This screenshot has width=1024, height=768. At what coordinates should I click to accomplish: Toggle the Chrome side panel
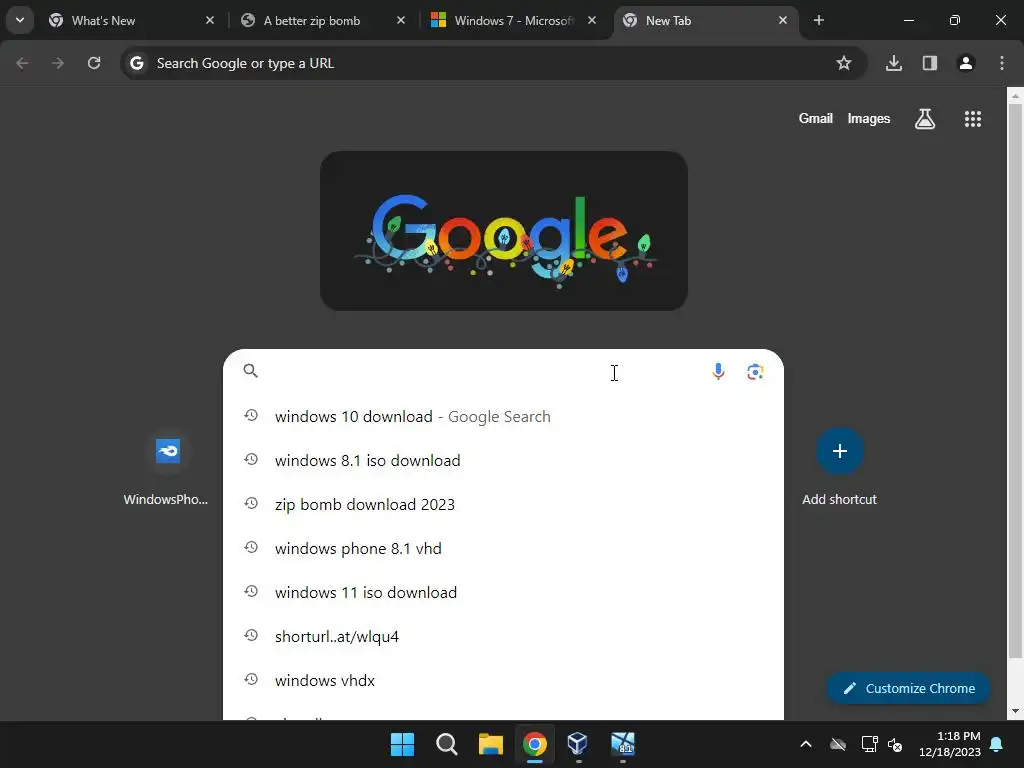point(930,63)
